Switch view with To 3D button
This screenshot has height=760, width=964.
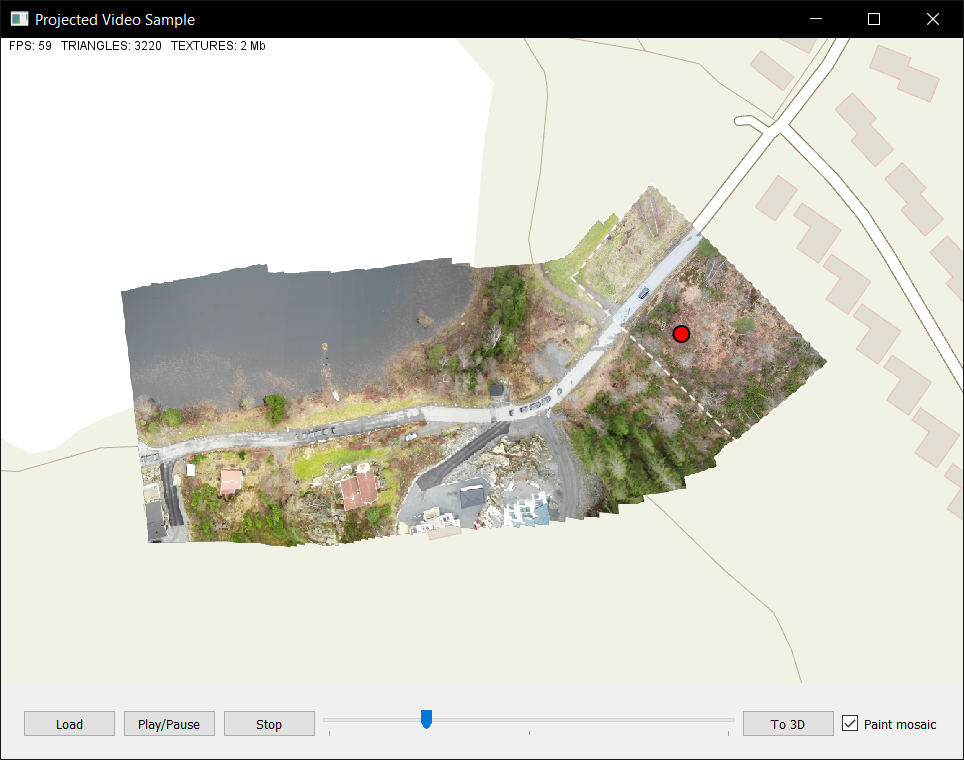pos(788,724)
